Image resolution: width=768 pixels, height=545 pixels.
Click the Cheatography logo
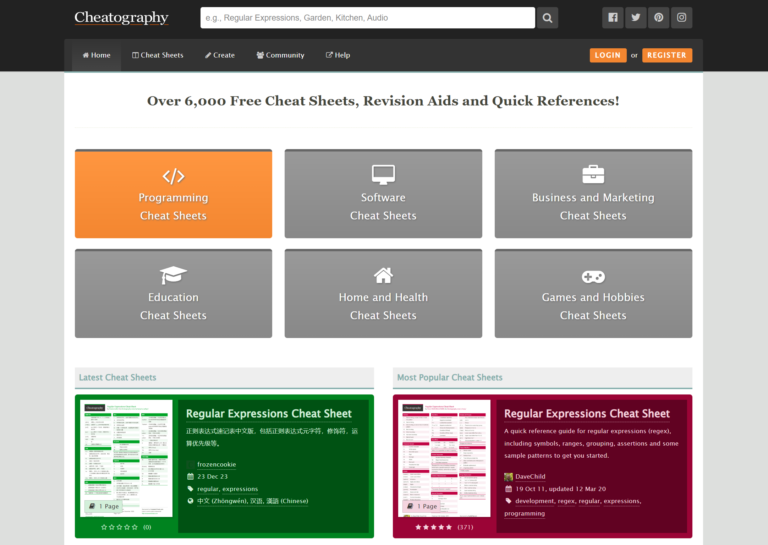(x=121, y=18)
